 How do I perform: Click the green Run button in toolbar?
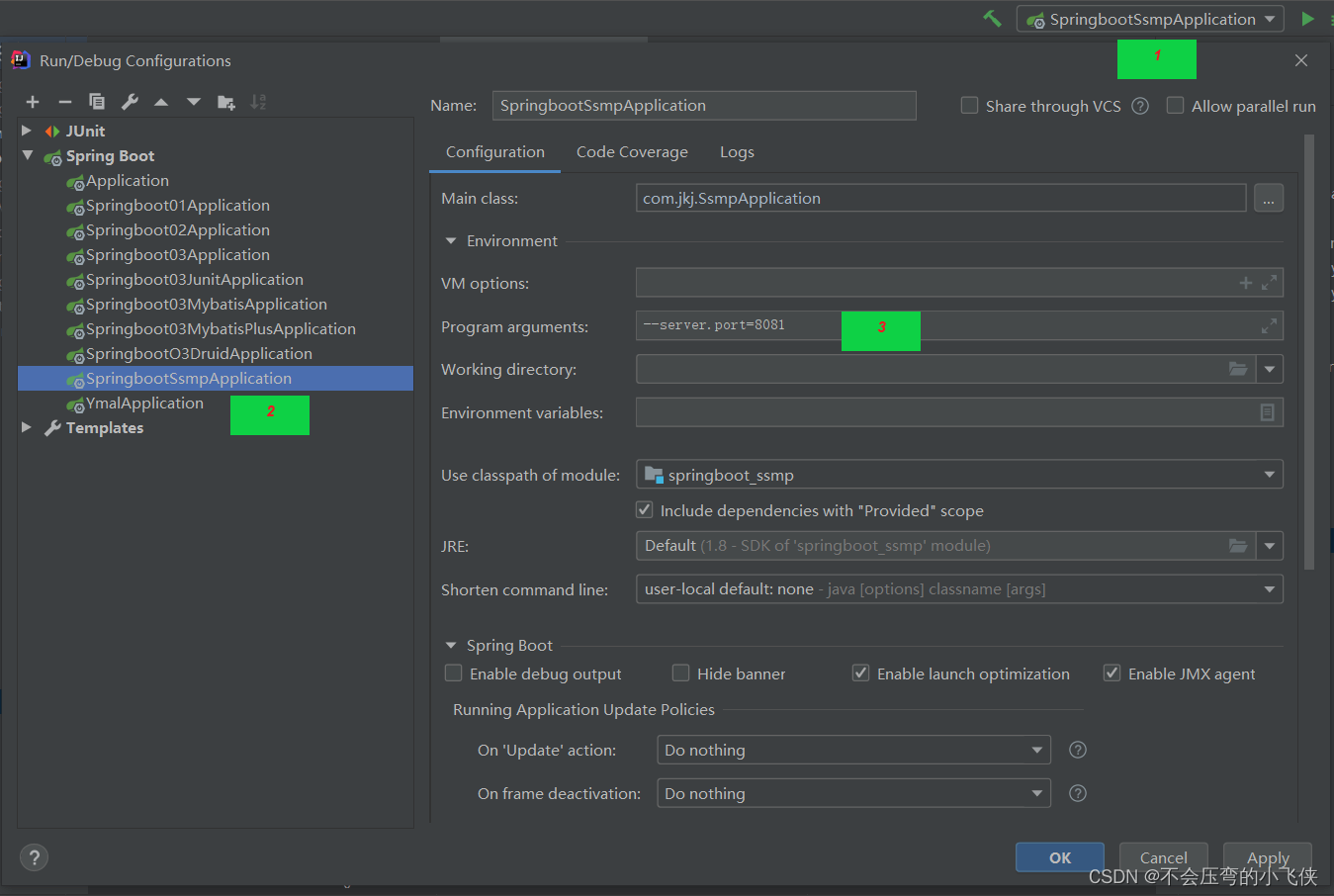pos(1307,19)
